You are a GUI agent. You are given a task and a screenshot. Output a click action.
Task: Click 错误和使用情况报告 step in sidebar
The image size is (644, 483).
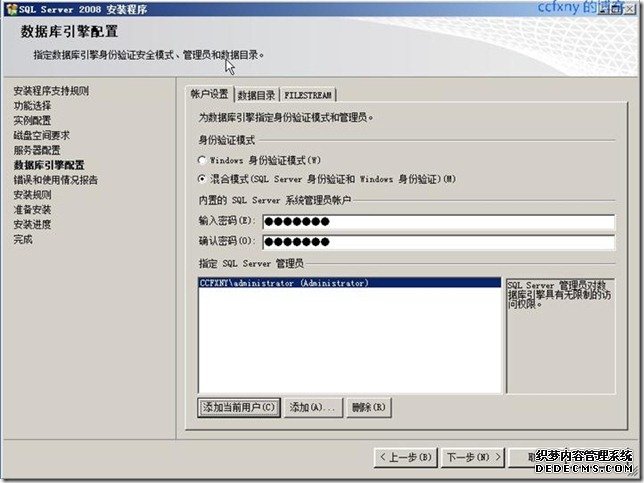(56, 180)
